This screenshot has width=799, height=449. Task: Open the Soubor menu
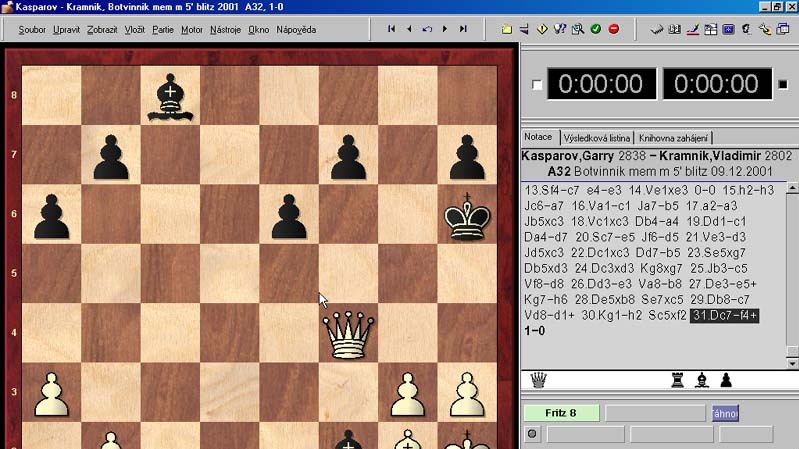(x=32, y=30)
